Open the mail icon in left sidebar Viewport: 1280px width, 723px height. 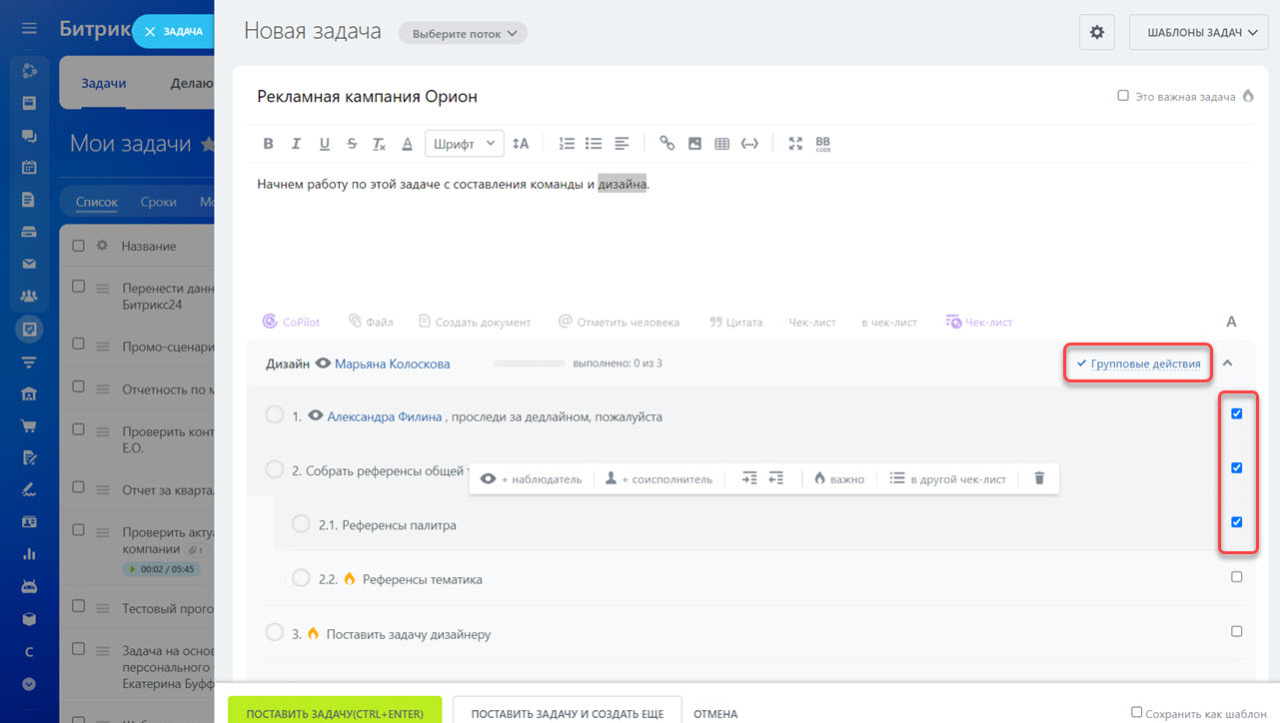(x=29, y=264)
